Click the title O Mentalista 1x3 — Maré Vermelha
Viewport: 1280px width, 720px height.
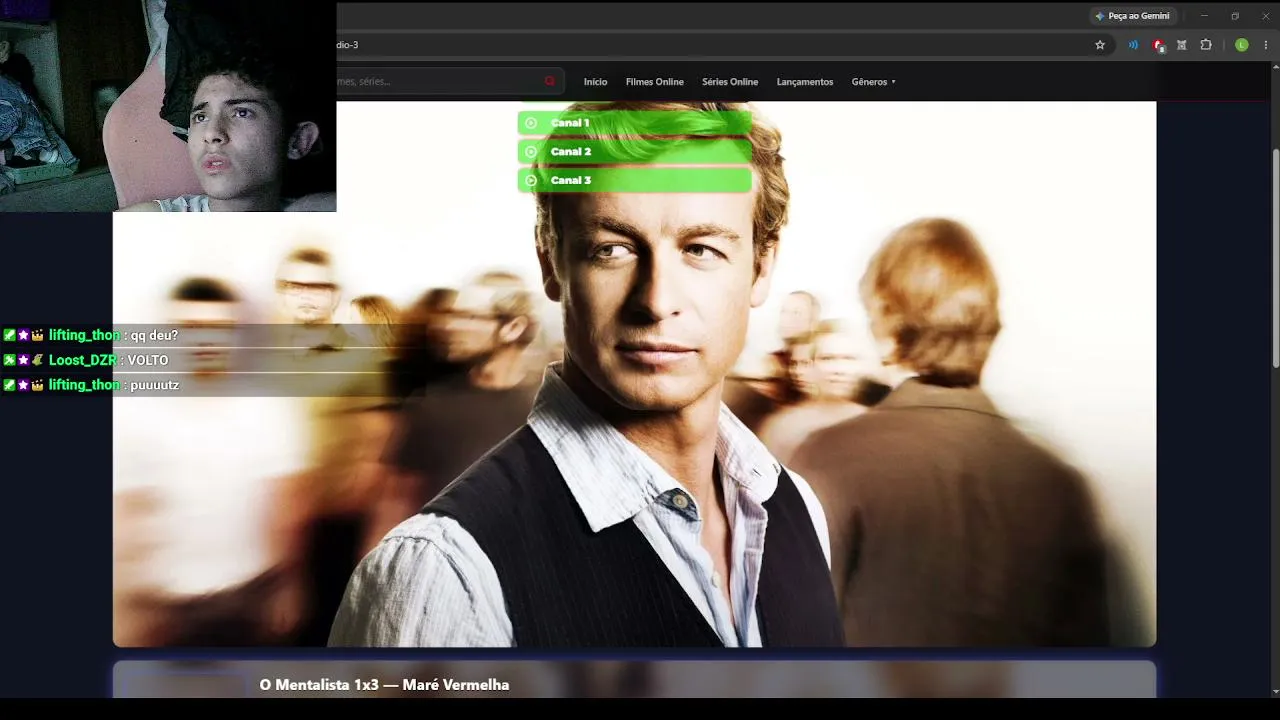(x=384, y=685)
